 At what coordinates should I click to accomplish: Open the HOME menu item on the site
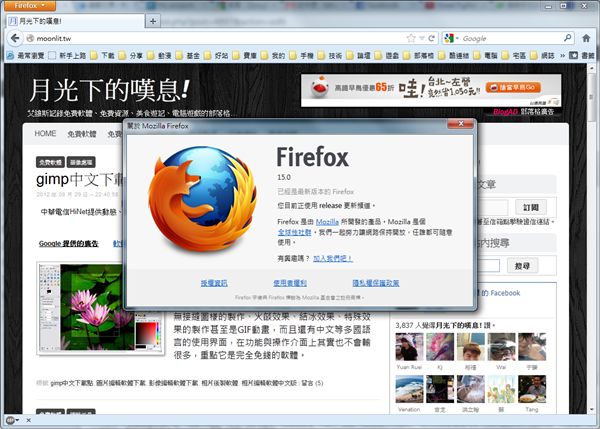pyautogui.click(x=46, y=133)
